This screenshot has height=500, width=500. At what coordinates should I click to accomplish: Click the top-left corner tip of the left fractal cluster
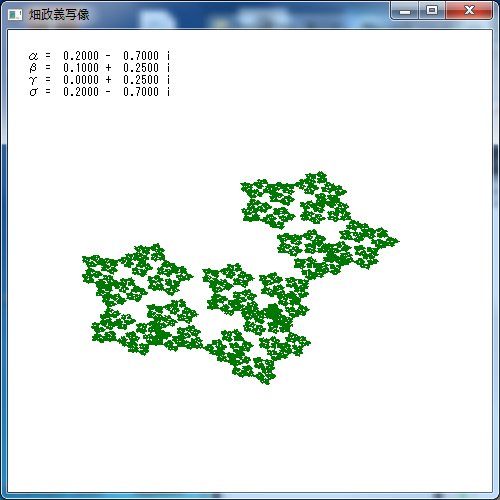[x=84, y=257]
